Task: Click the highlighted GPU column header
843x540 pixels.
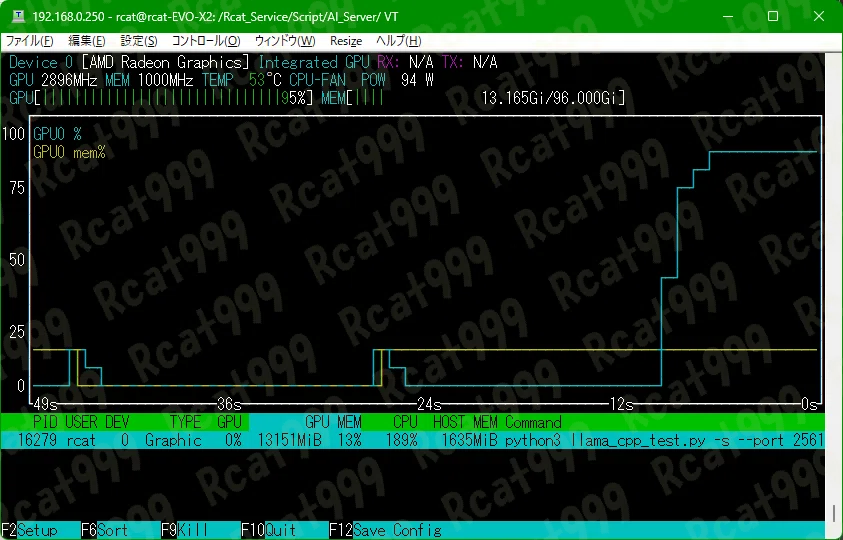Action: (229, 422)
